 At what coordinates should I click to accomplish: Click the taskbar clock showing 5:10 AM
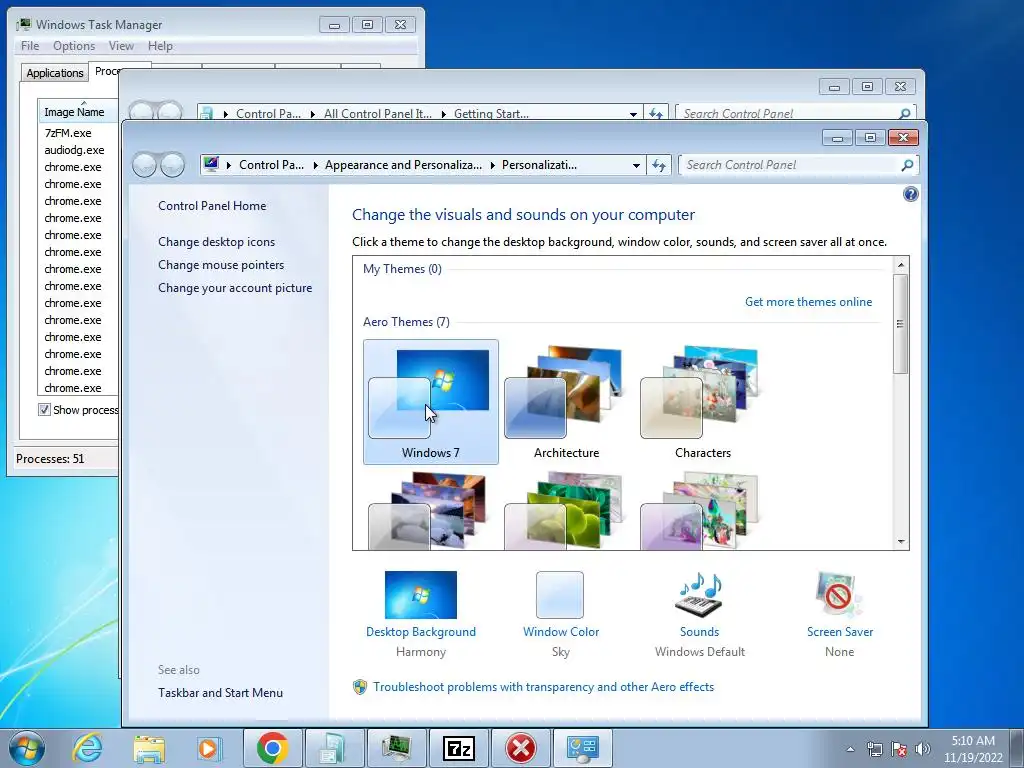(x=973, y=749)
